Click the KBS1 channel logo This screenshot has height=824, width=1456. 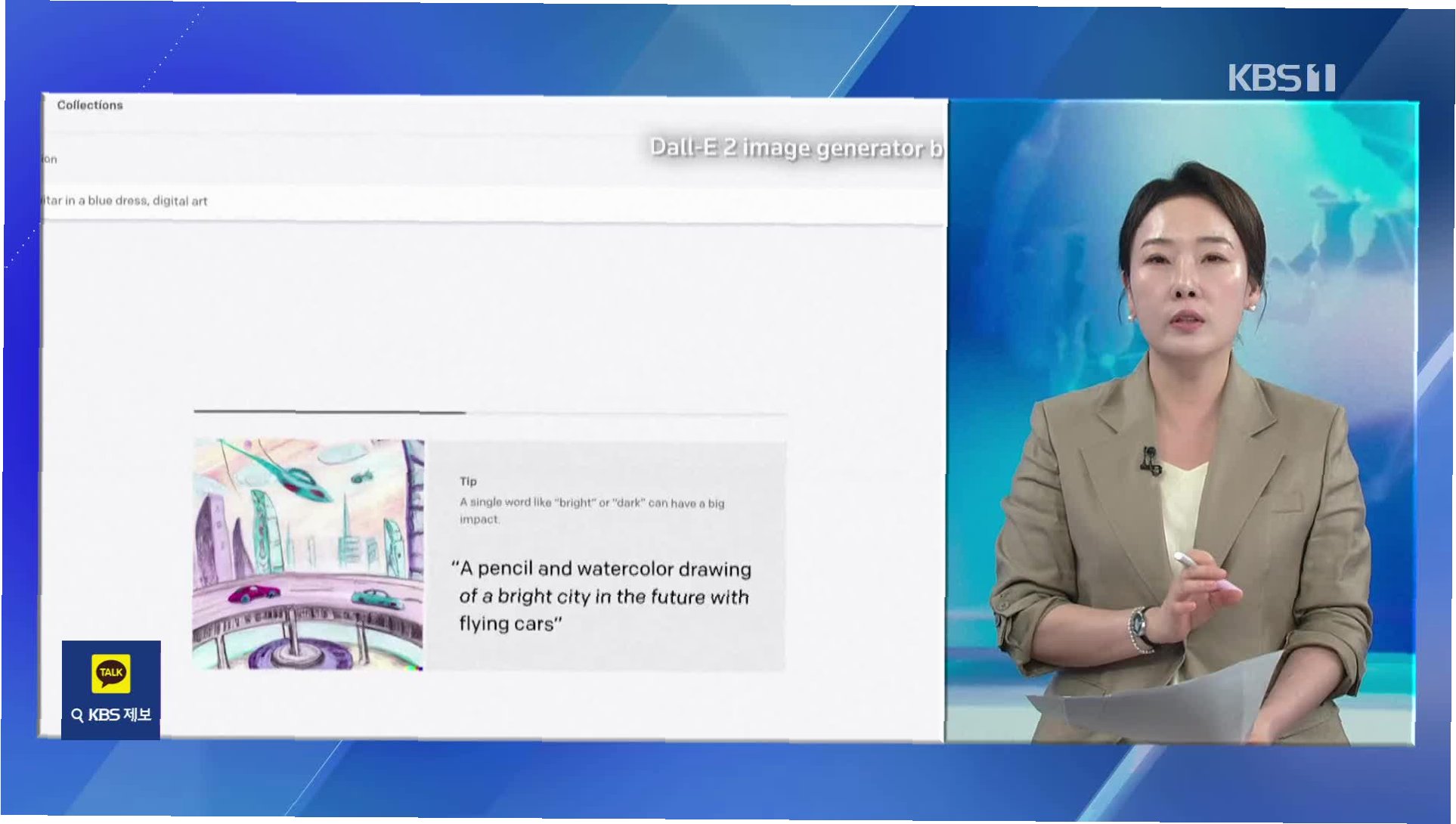pos(1281,78)
